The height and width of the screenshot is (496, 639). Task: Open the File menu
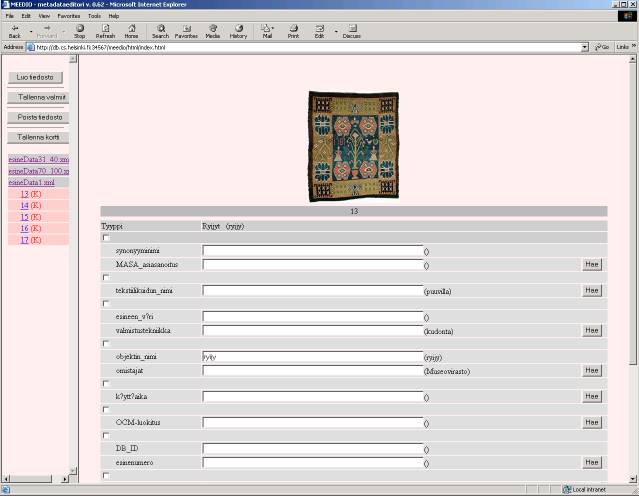click(10, 16)
